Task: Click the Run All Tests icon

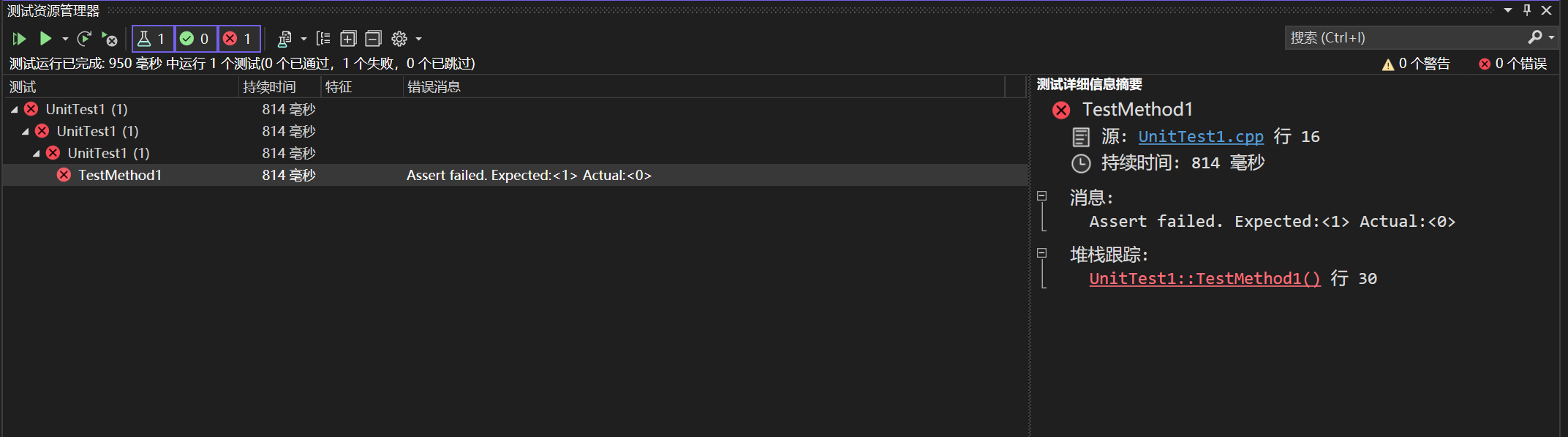Action: 19,39
